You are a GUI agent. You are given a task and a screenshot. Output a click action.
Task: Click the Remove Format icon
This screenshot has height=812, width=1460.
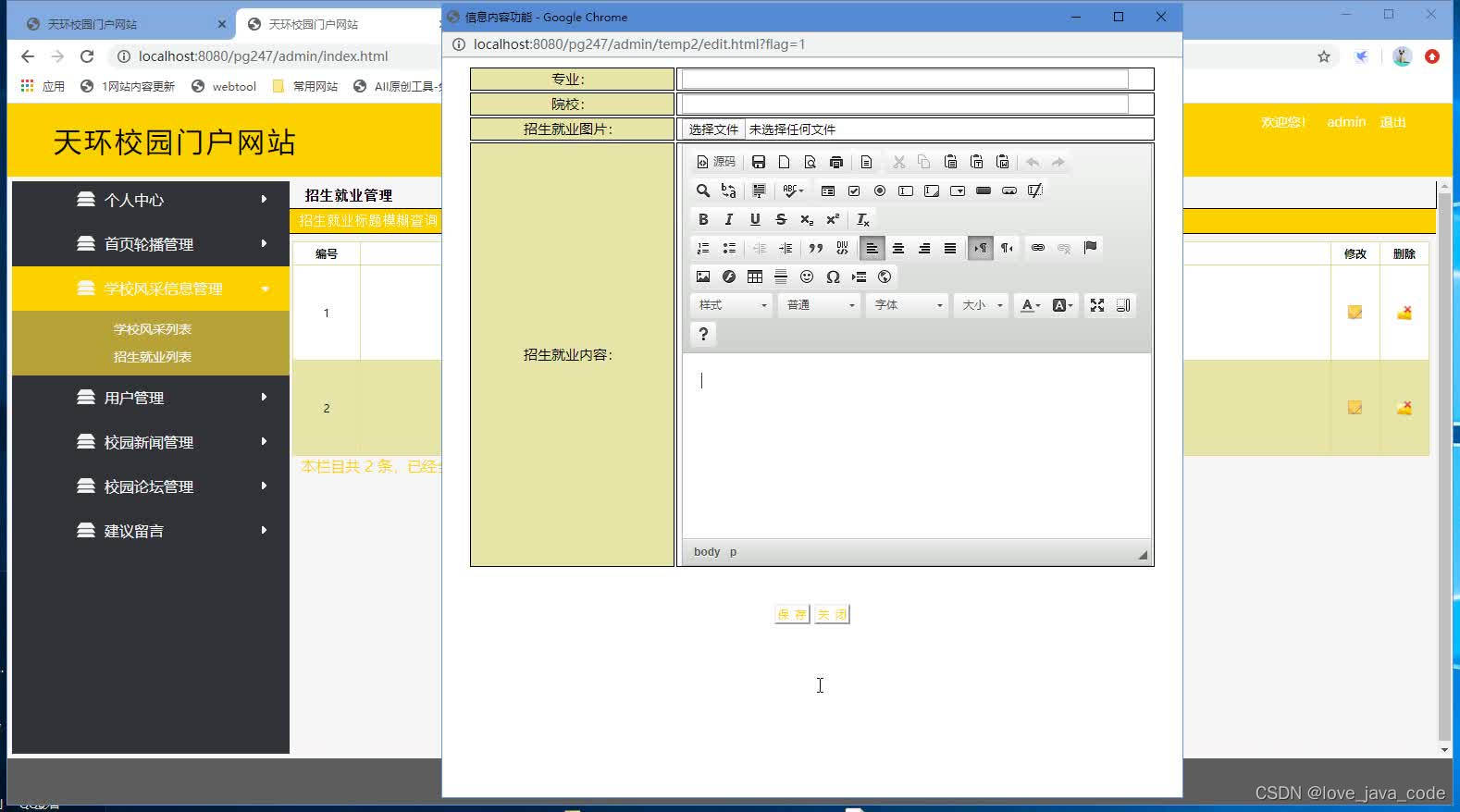pos(862,219)
